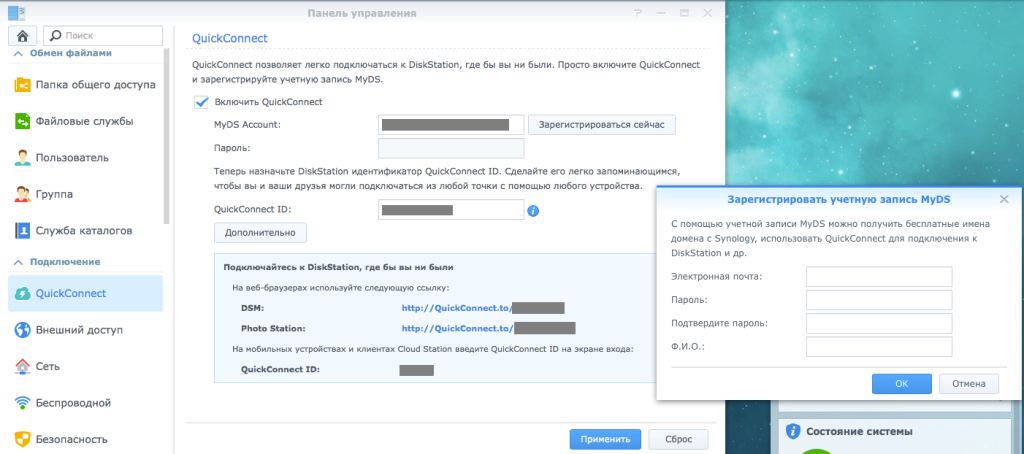
Task: Open Файловые службы settings
Action: 86,122
